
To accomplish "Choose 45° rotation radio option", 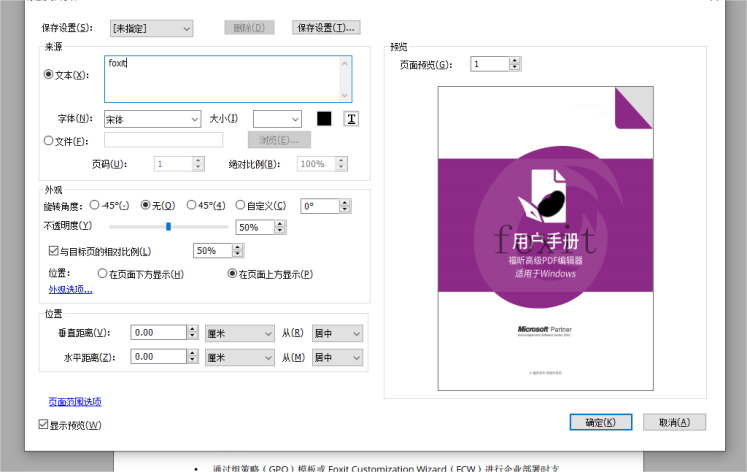I will tap(191, 205).
